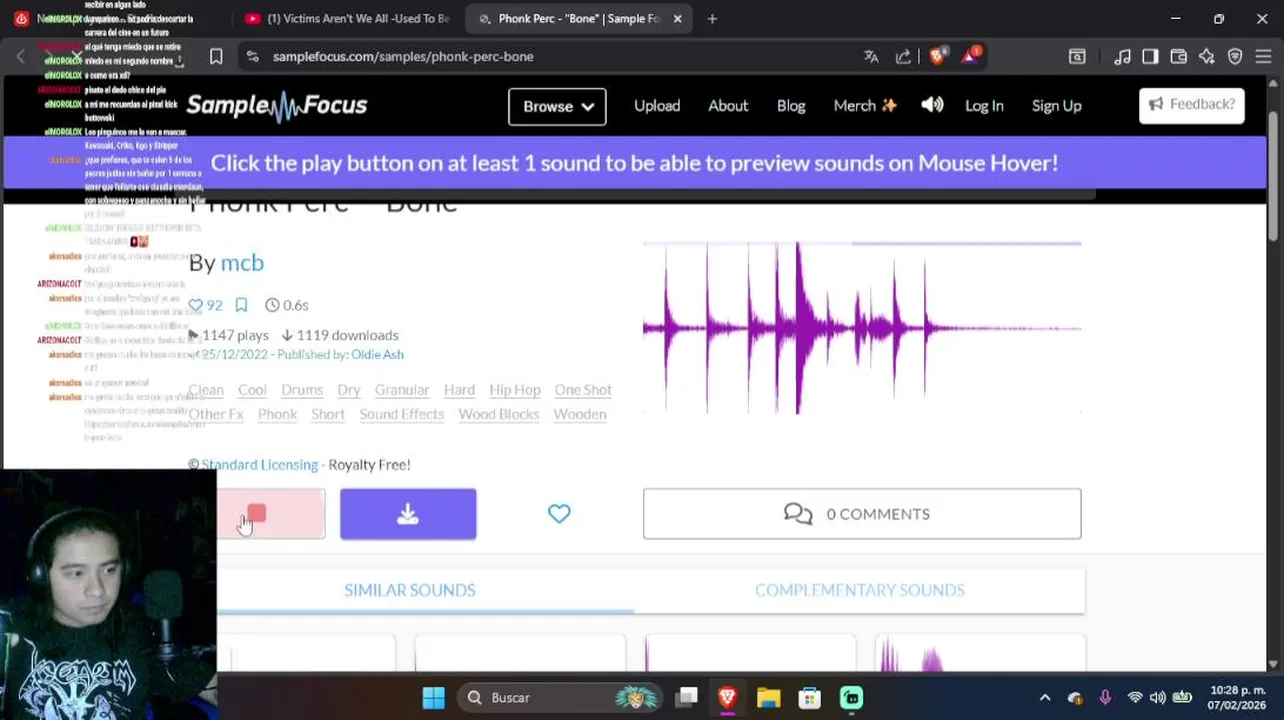Switch to COMPLEMENTARY SOUNDS tab
The height and width of the screenshot is (720, 1284).
(860, 590)
